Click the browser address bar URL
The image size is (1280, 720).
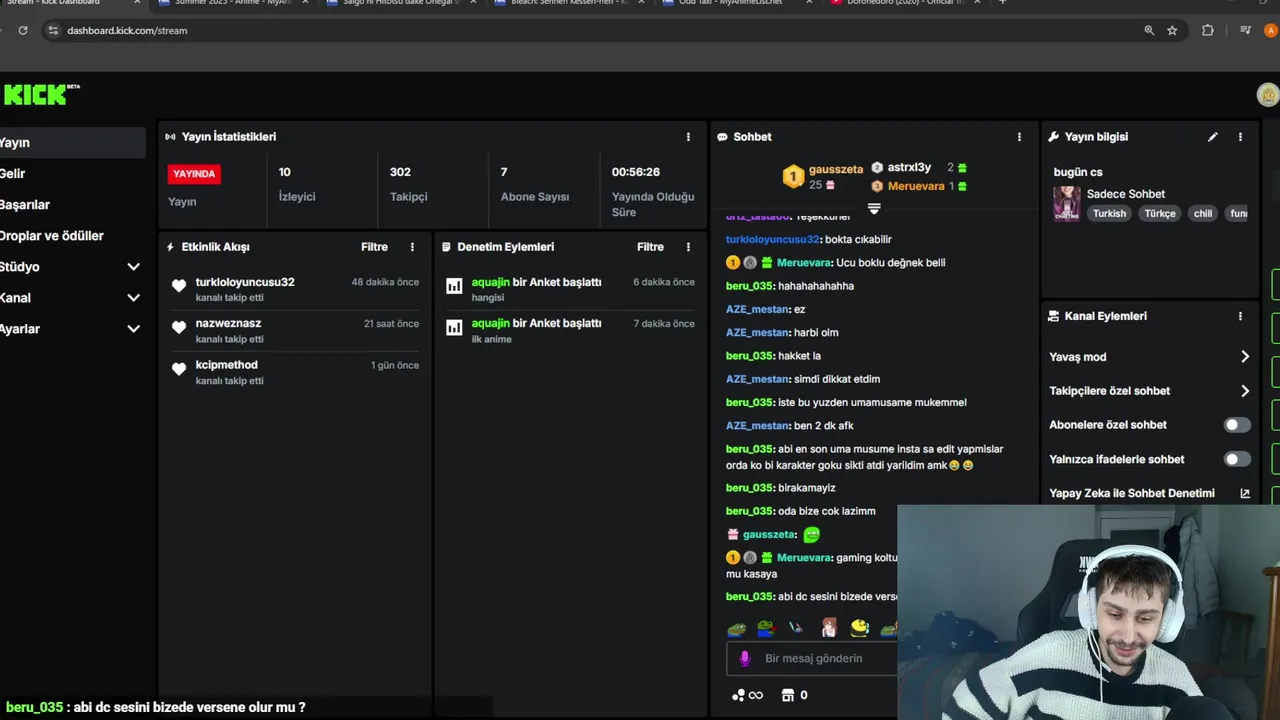[x=127, y=30]
